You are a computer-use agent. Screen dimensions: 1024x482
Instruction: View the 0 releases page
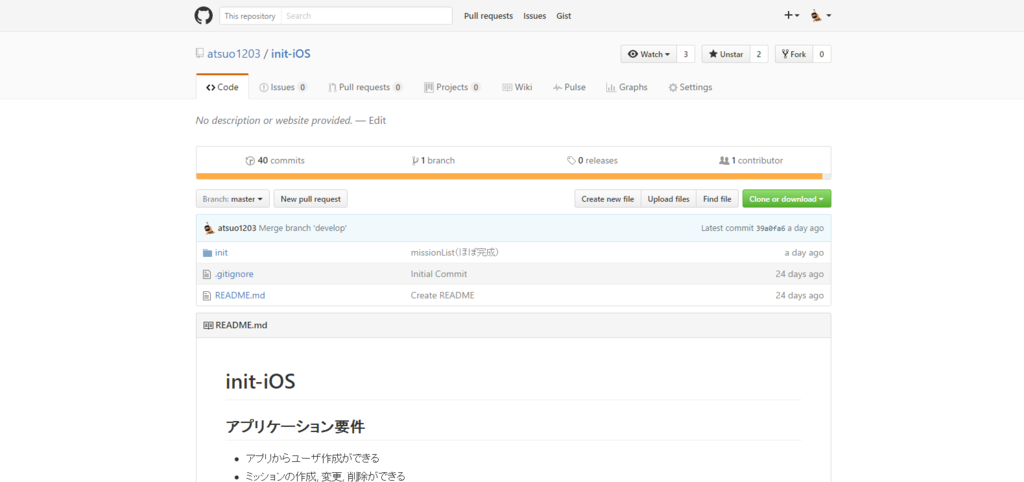pos(592,160)
